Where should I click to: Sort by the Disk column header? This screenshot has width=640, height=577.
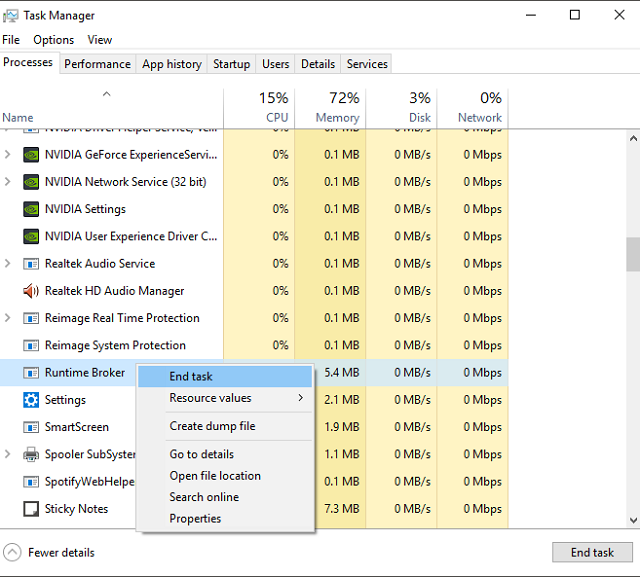401,108
